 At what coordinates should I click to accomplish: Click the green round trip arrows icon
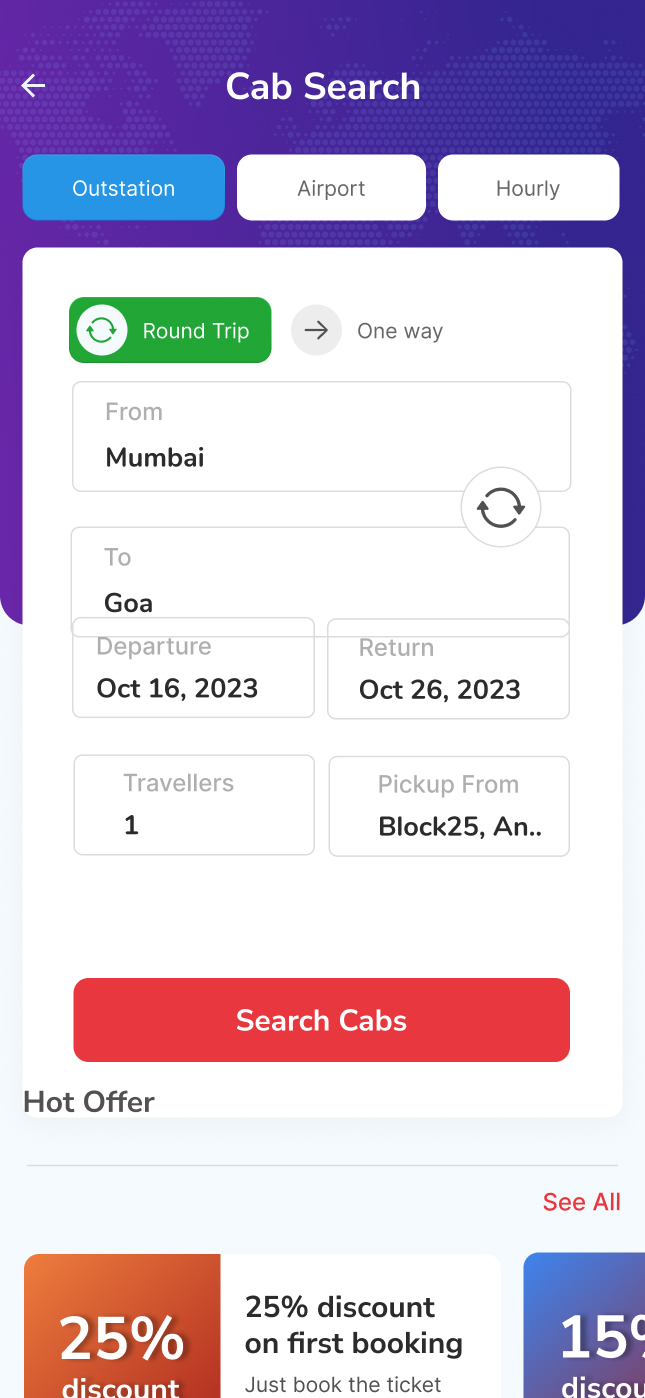101,331
